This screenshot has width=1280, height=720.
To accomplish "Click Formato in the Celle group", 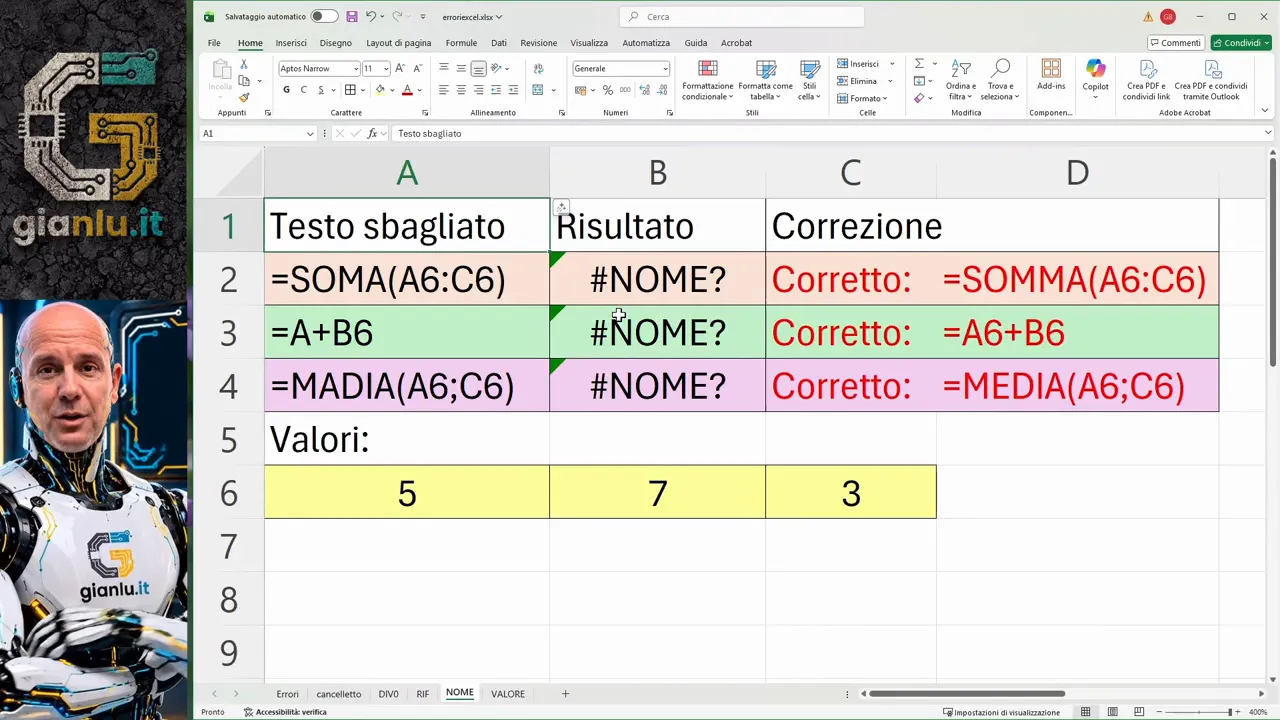I will pyautogui.click(x=861, y=98).
